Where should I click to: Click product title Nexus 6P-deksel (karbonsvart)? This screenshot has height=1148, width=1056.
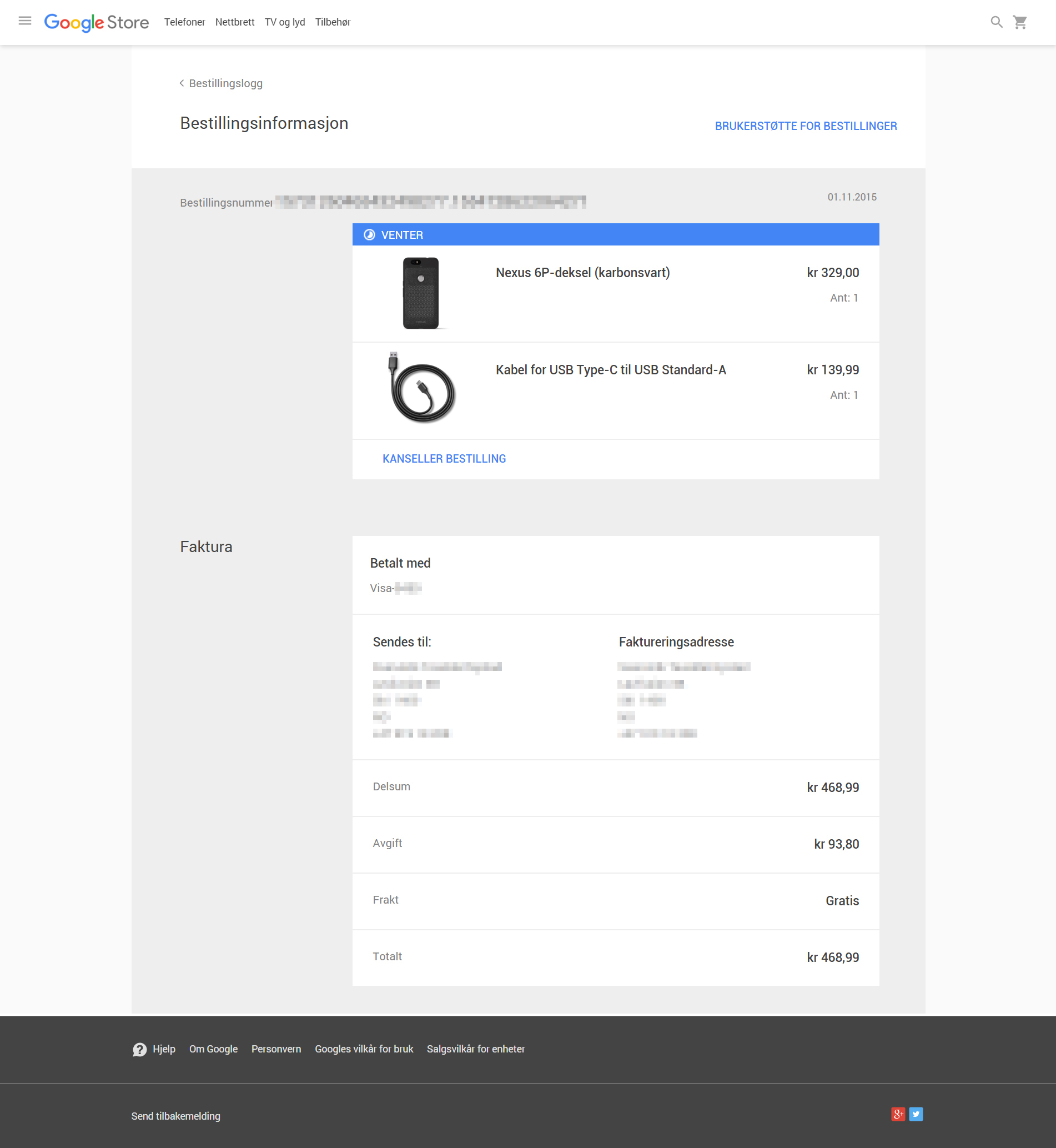coord(583,273)
